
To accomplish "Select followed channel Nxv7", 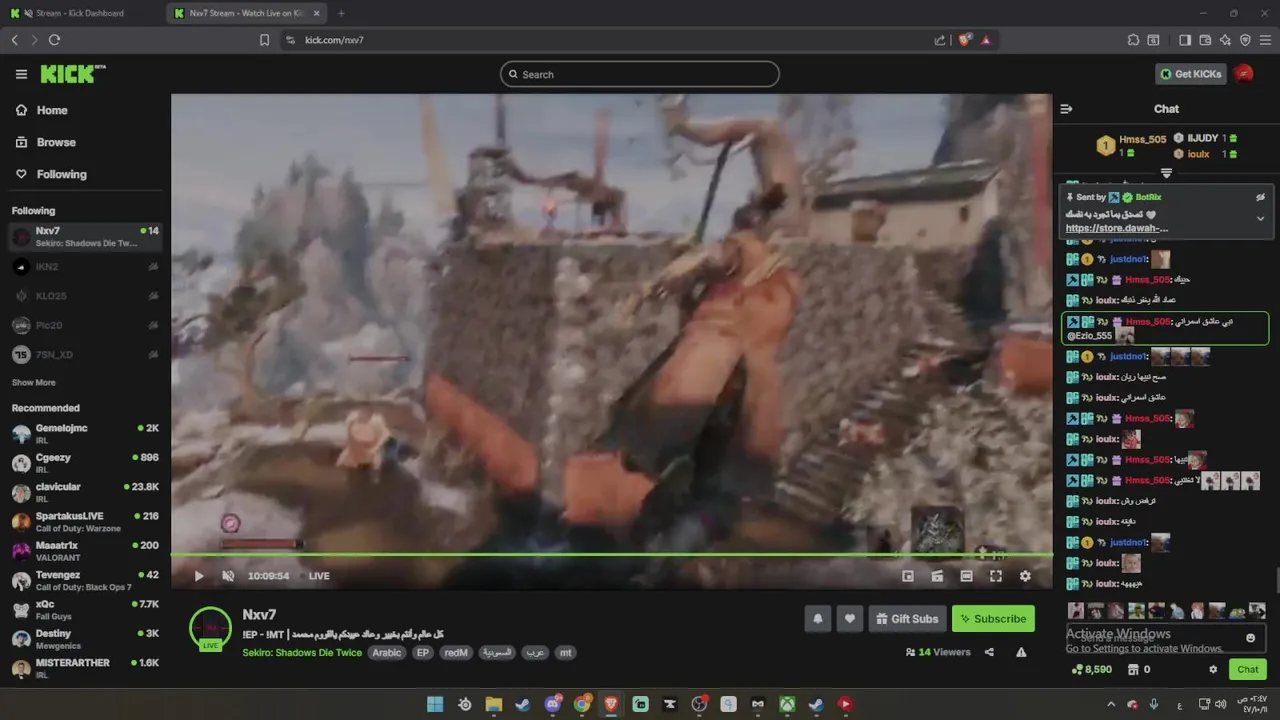I will coord(85,237).
